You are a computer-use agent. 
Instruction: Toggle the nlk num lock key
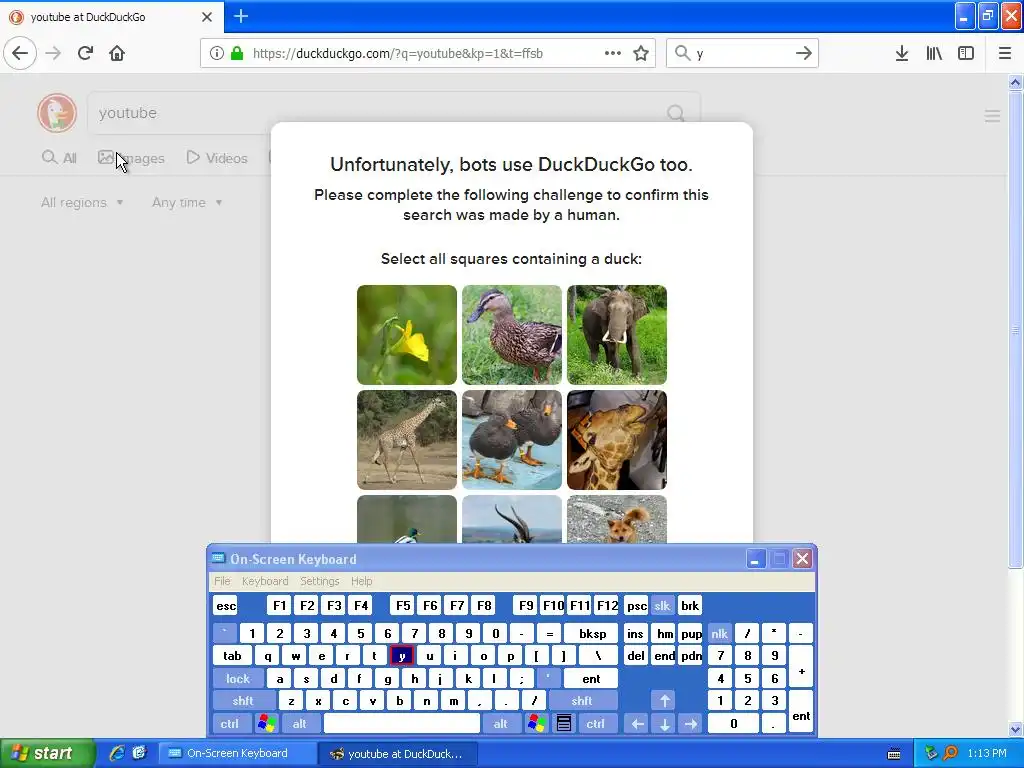(719, 633)
